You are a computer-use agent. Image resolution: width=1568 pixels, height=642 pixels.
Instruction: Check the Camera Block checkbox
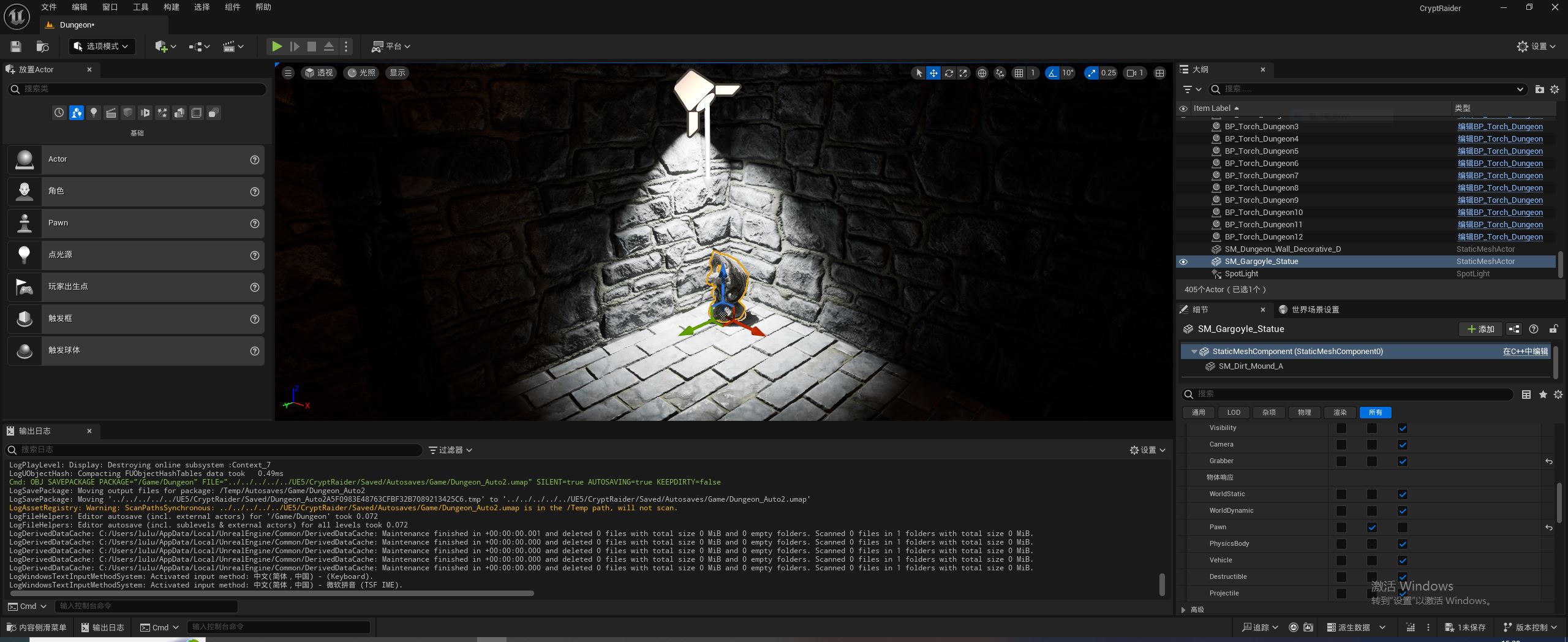[x=1403, y=445]
